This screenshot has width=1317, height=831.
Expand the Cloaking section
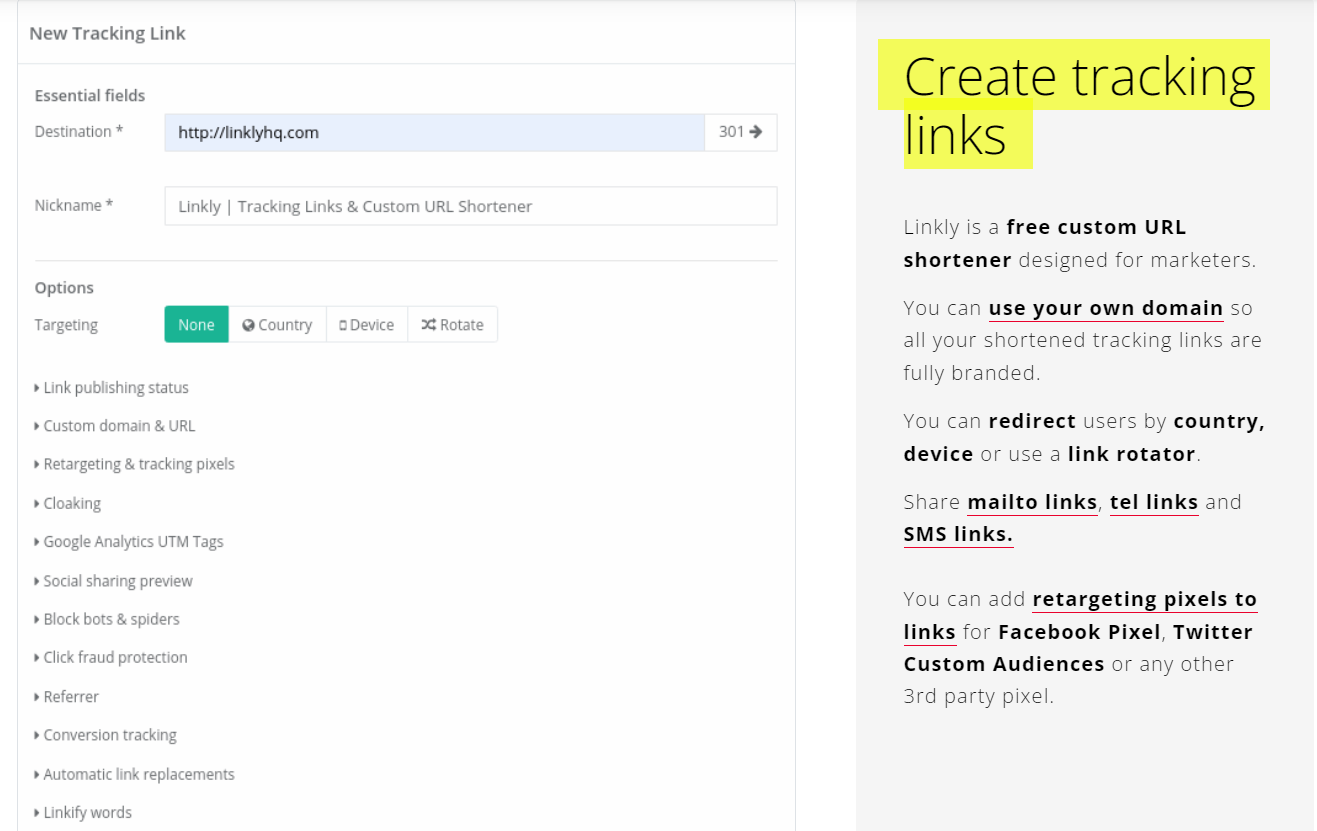click(72, 503)
